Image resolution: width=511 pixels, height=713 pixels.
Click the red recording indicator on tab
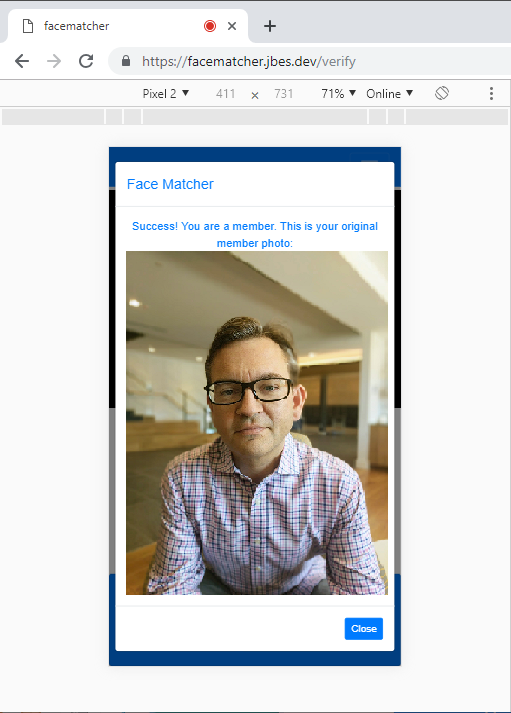pos(210,26)
